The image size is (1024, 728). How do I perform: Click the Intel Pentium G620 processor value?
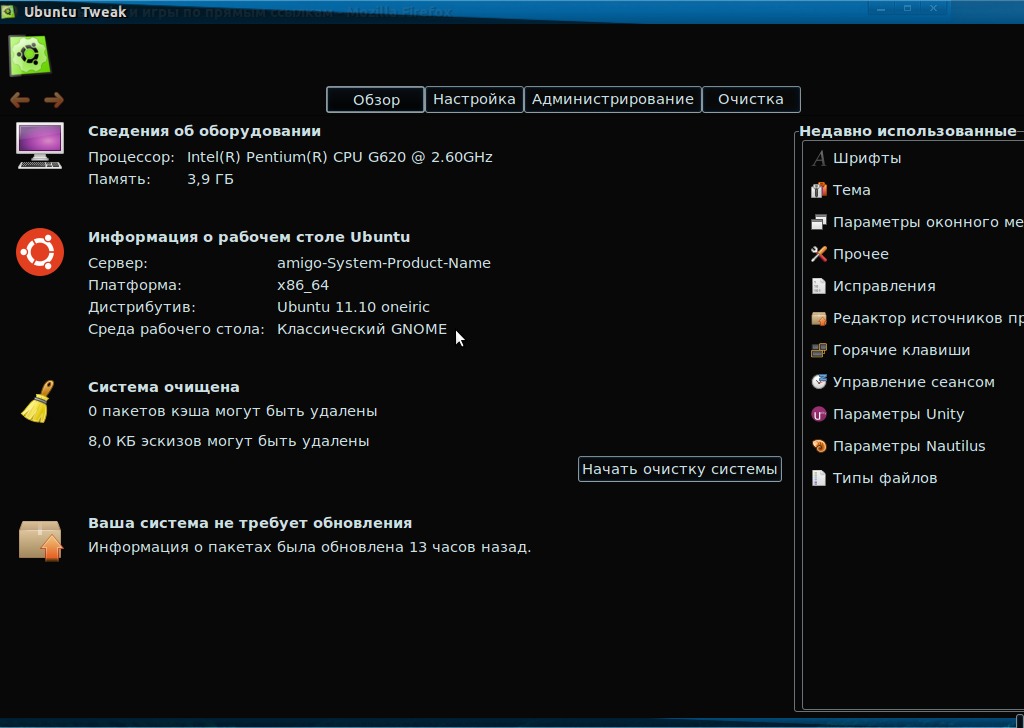click(340, 157)
